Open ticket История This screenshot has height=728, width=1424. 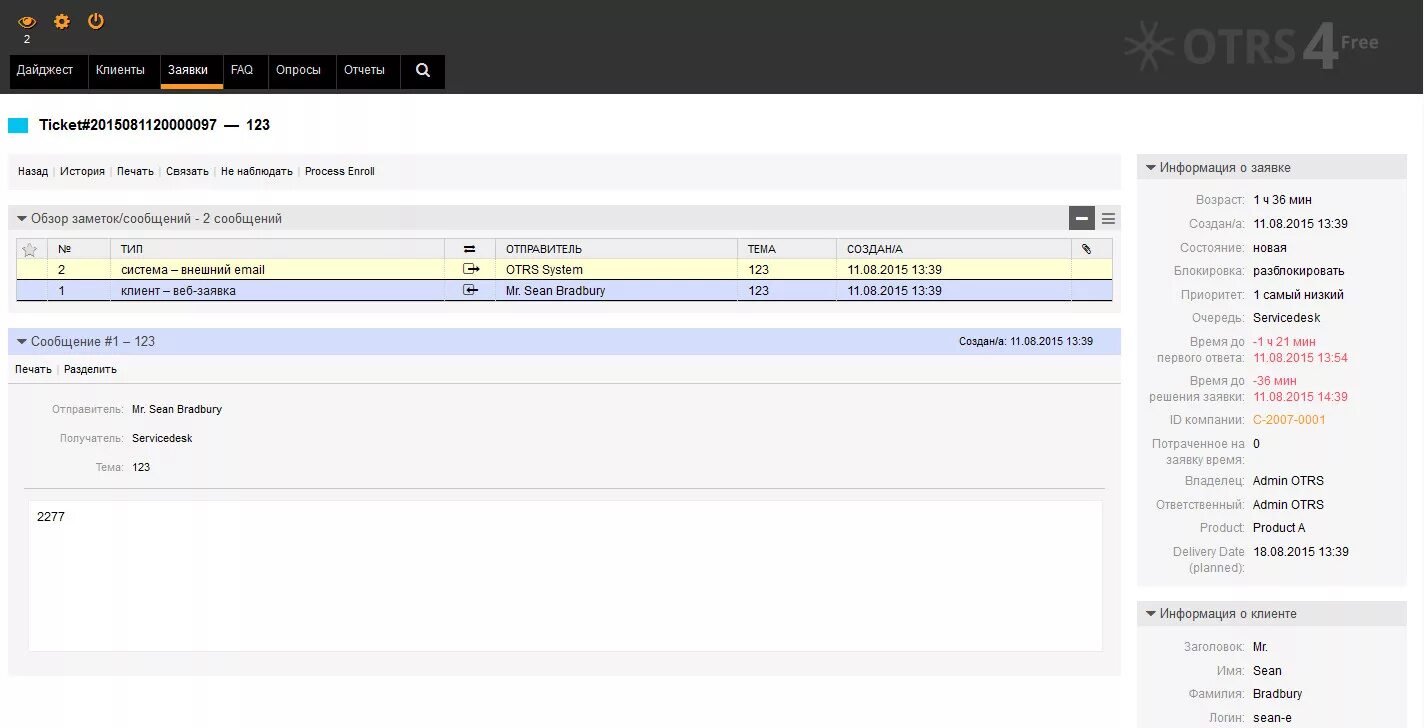82,172
